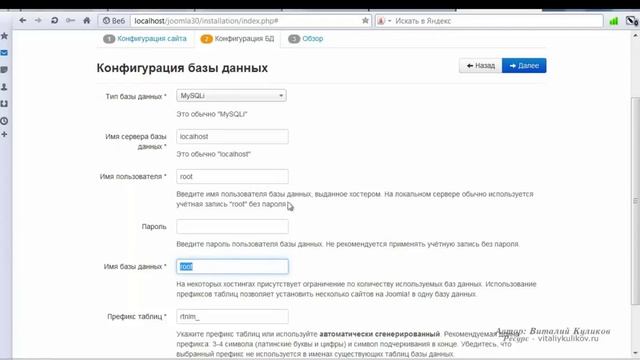Click the green signal bars icon
The height and width of the screenshot is (360, 640).
(613, 21)
